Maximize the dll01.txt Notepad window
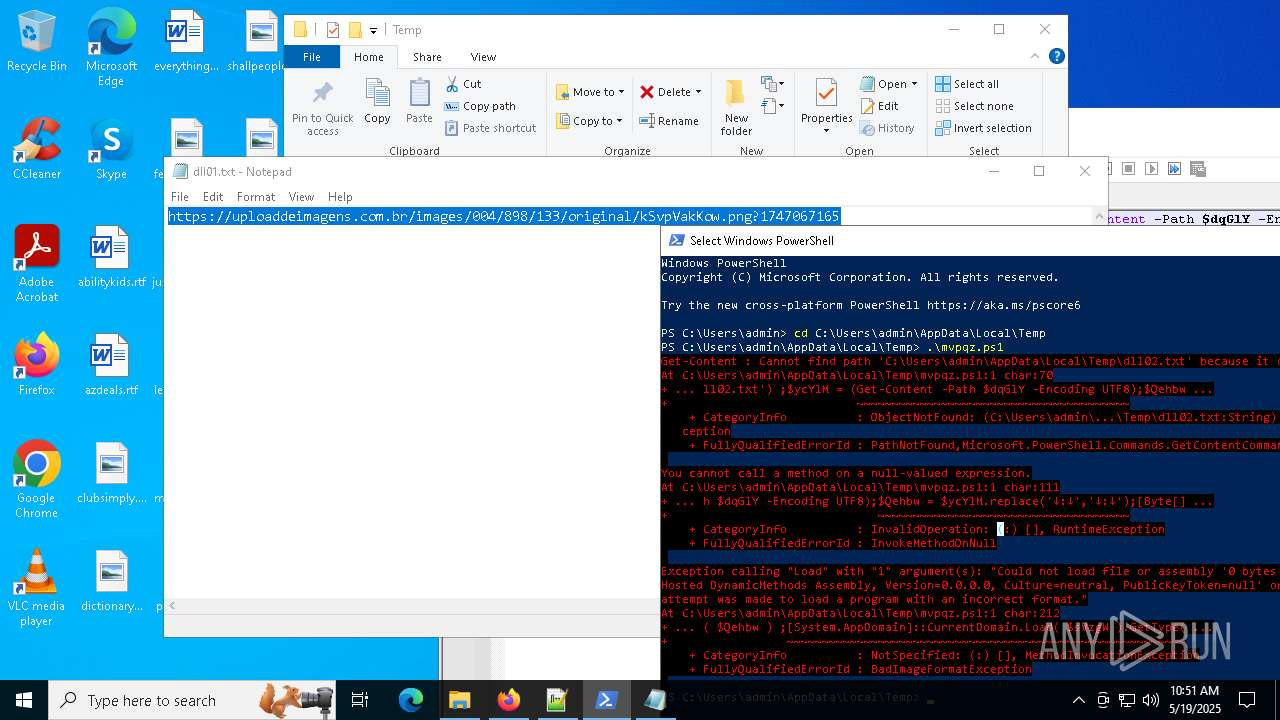Viewport: 1280px width, 720px height. point(1039,171)
